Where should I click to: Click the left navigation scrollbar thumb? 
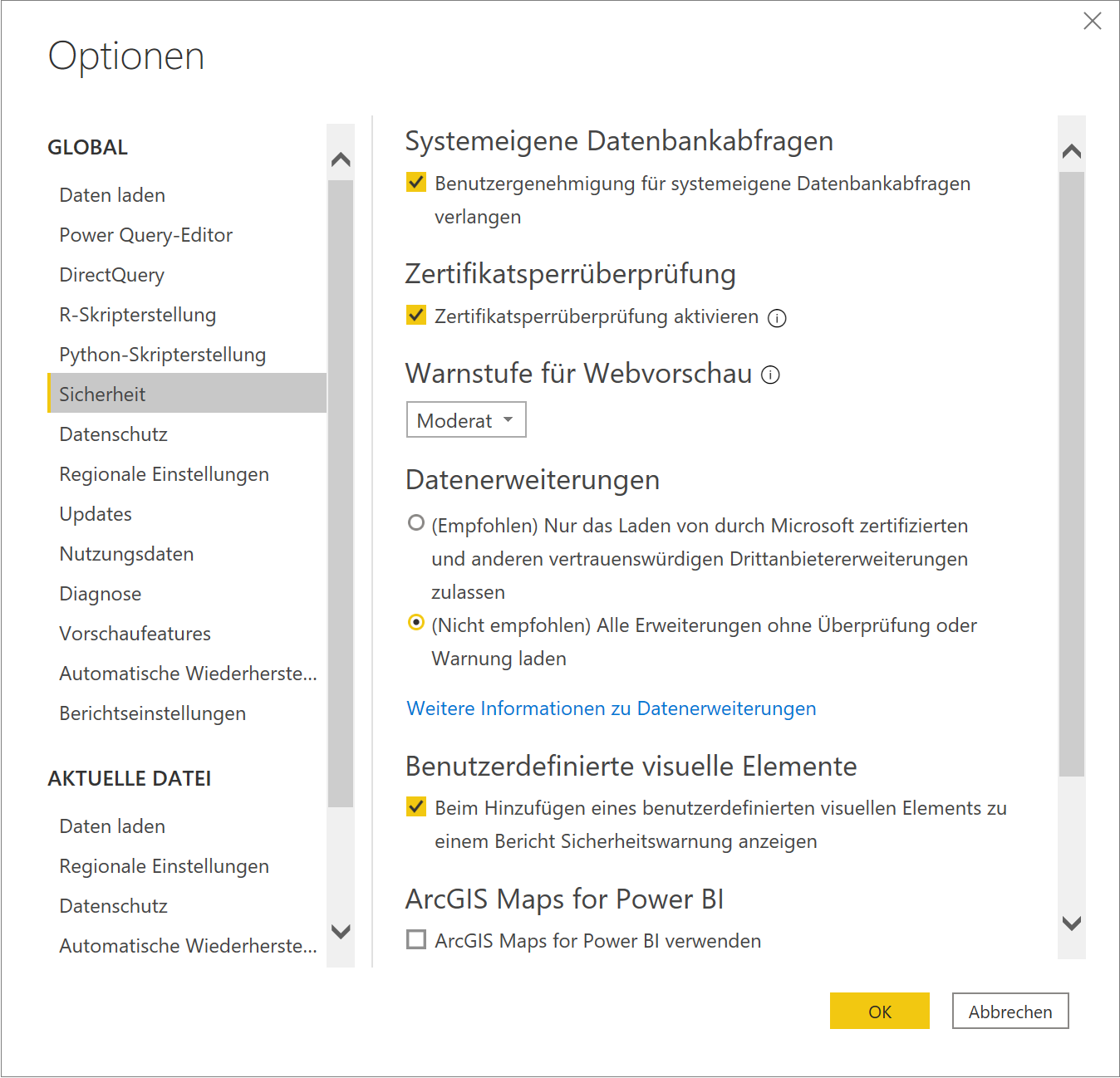coord(341,493)
